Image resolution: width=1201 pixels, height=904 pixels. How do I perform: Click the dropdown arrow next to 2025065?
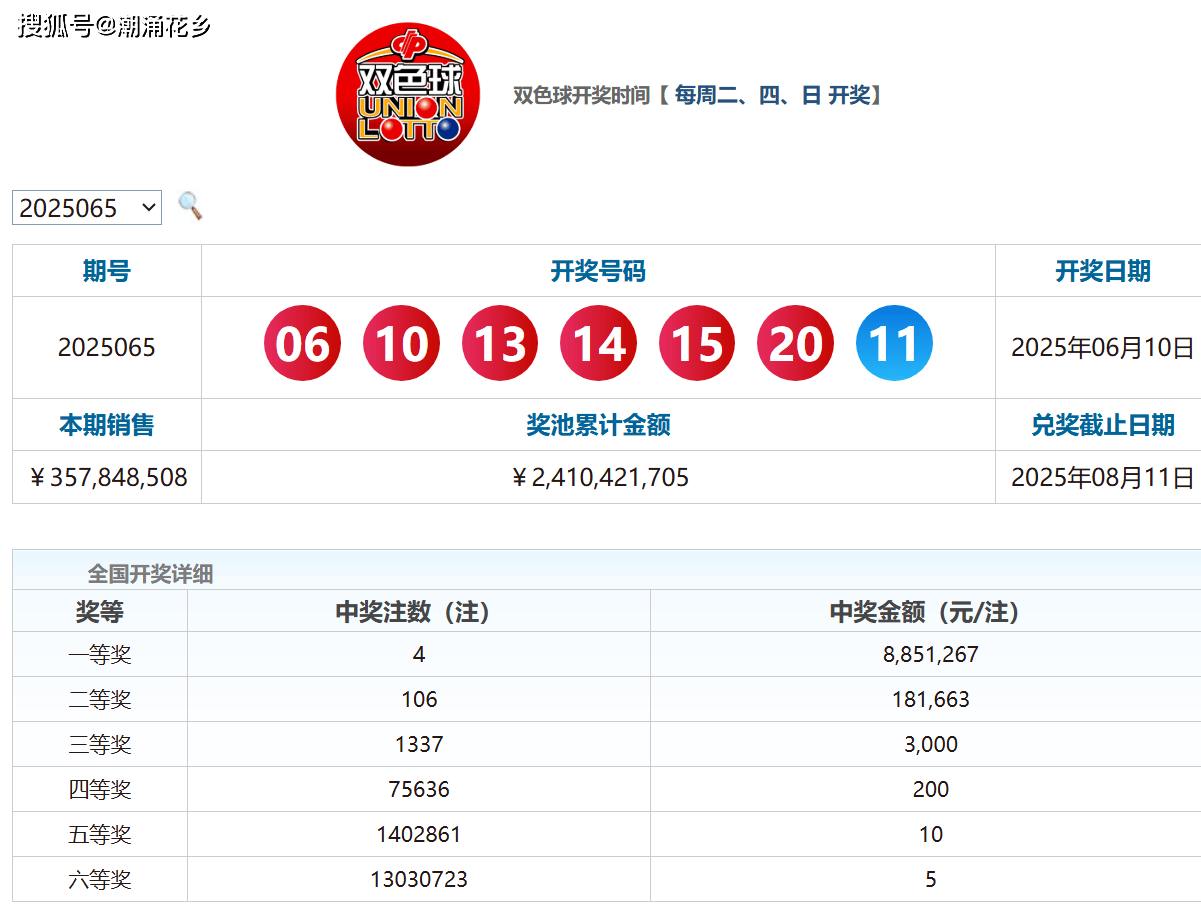coord(146,207)
